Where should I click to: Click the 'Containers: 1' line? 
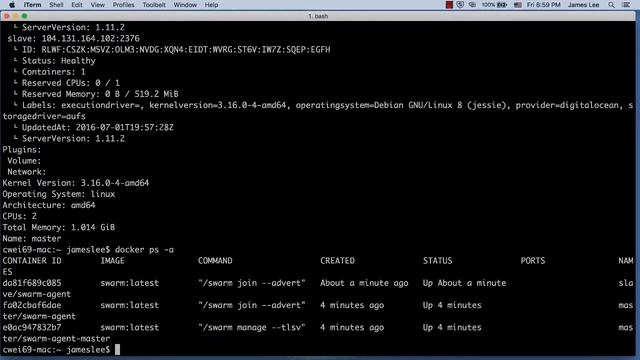(53, 72)
